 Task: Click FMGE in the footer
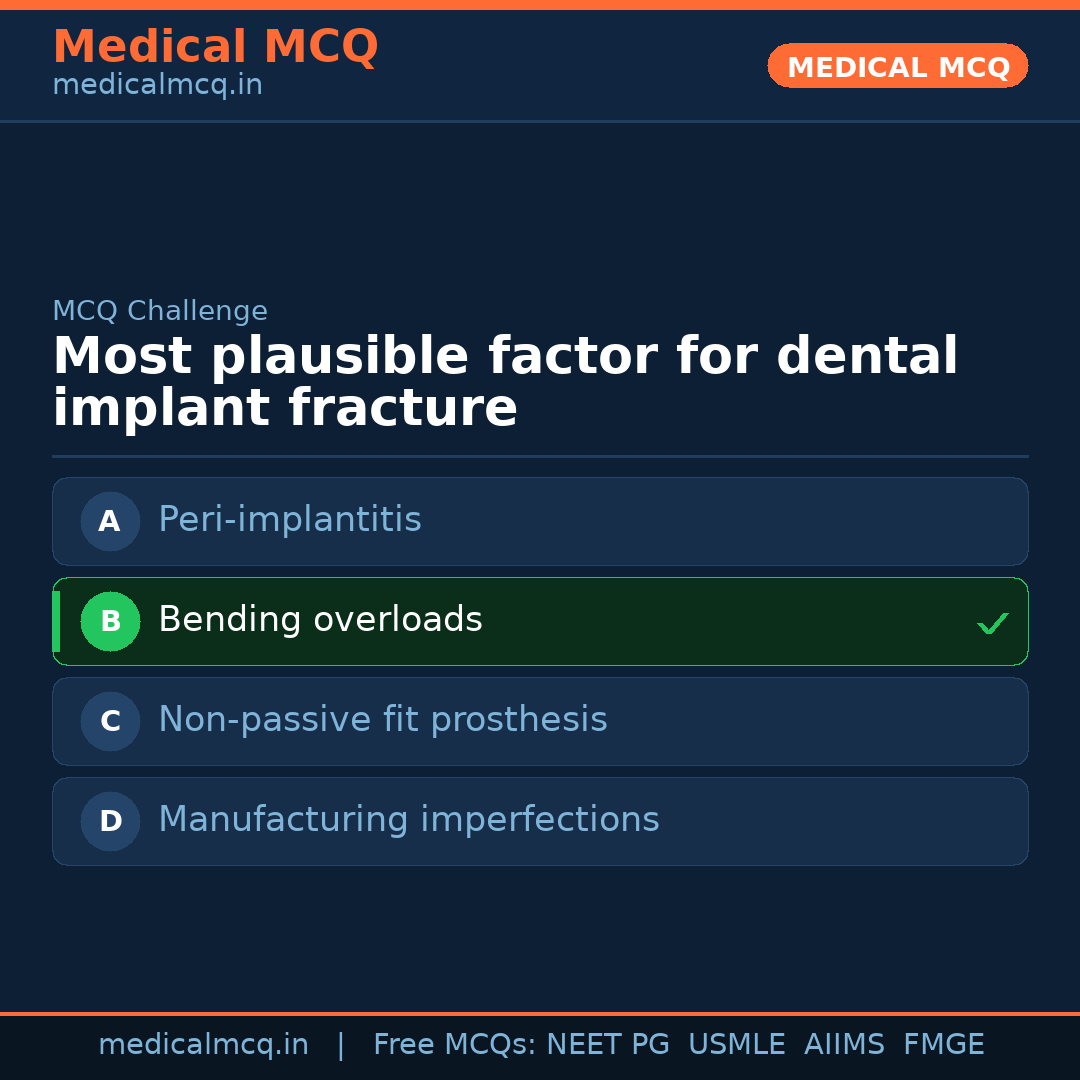pos(943,1045)
